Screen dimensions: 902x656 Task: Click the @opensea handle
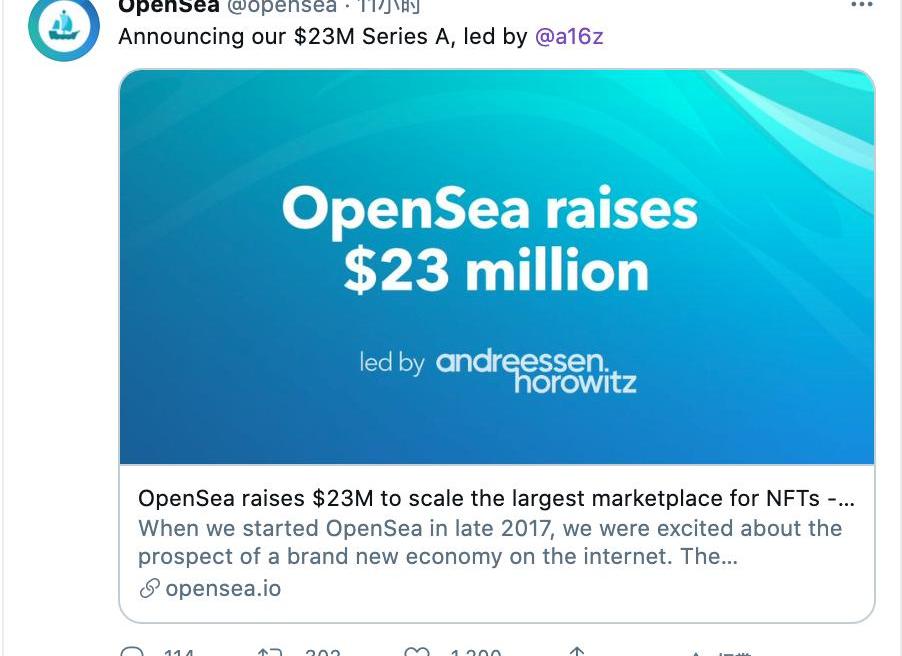tap(284, 6)
